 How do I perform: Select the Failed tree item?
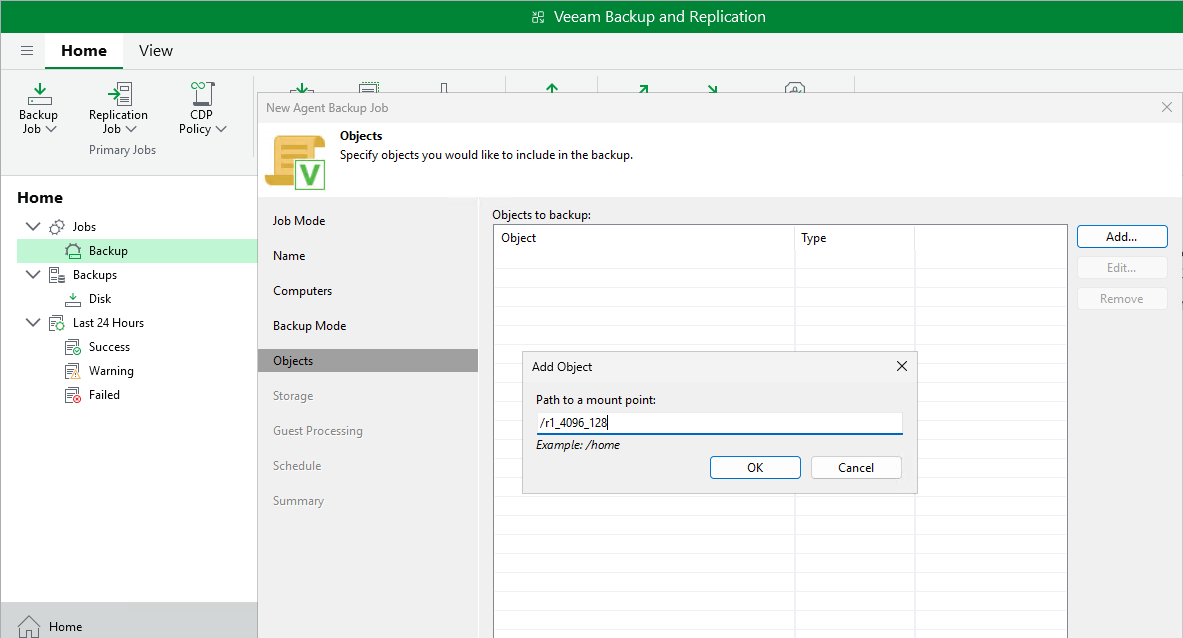[x=104, y=395]
